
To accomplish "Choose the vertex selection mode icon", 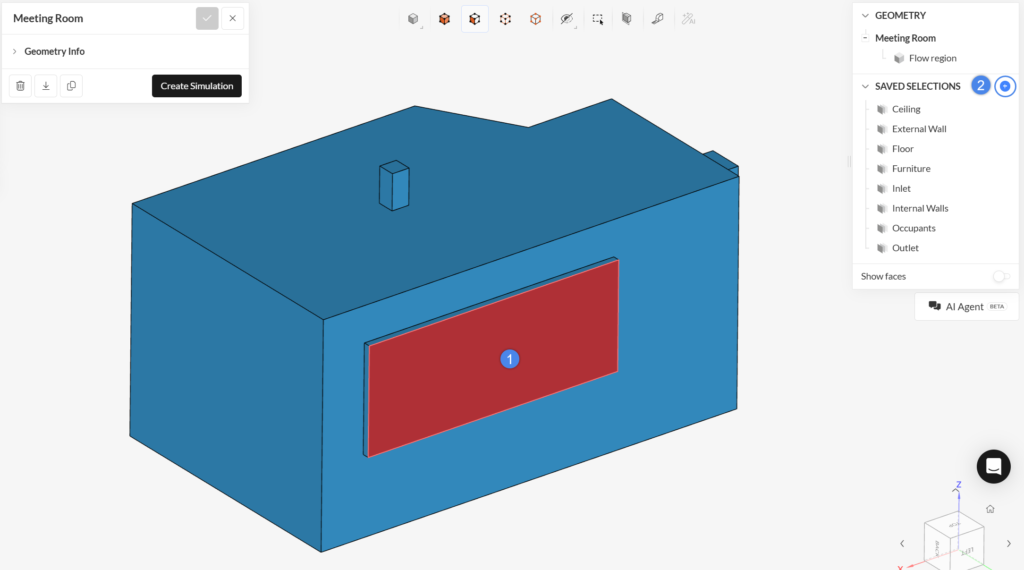I will click(x=505, y=19).
